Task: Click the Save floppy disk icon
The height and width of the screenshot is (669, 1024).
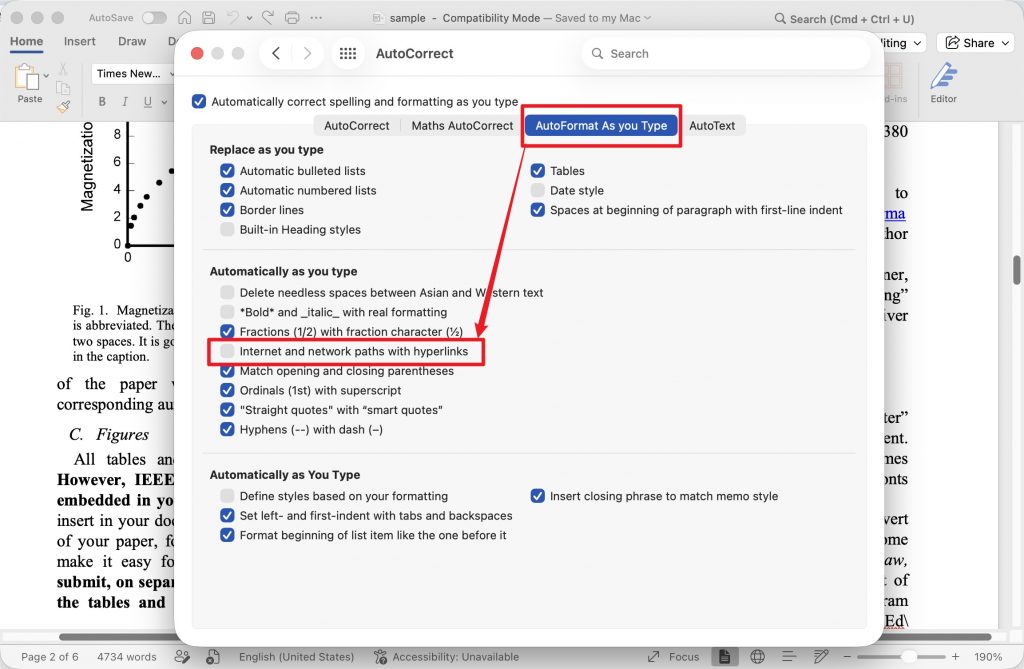Action: (208, 18)
